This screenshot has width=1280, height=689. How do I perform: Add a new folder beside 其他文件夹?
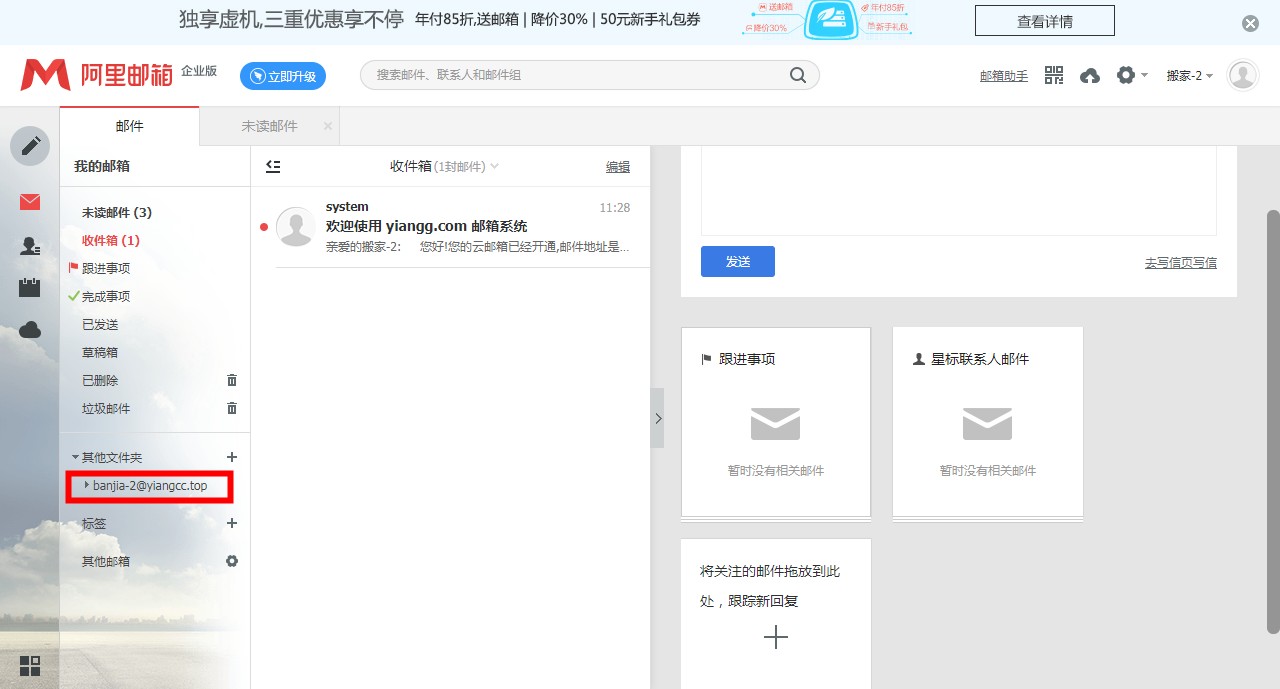232,457
